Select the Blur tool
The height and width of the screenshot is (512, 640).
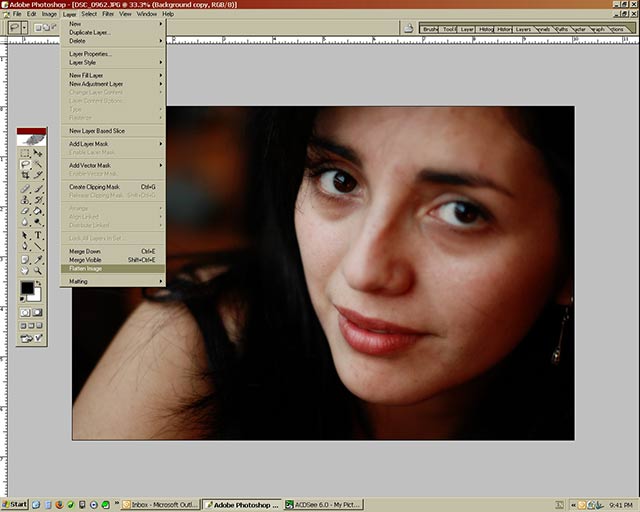(x=25, y=222)
